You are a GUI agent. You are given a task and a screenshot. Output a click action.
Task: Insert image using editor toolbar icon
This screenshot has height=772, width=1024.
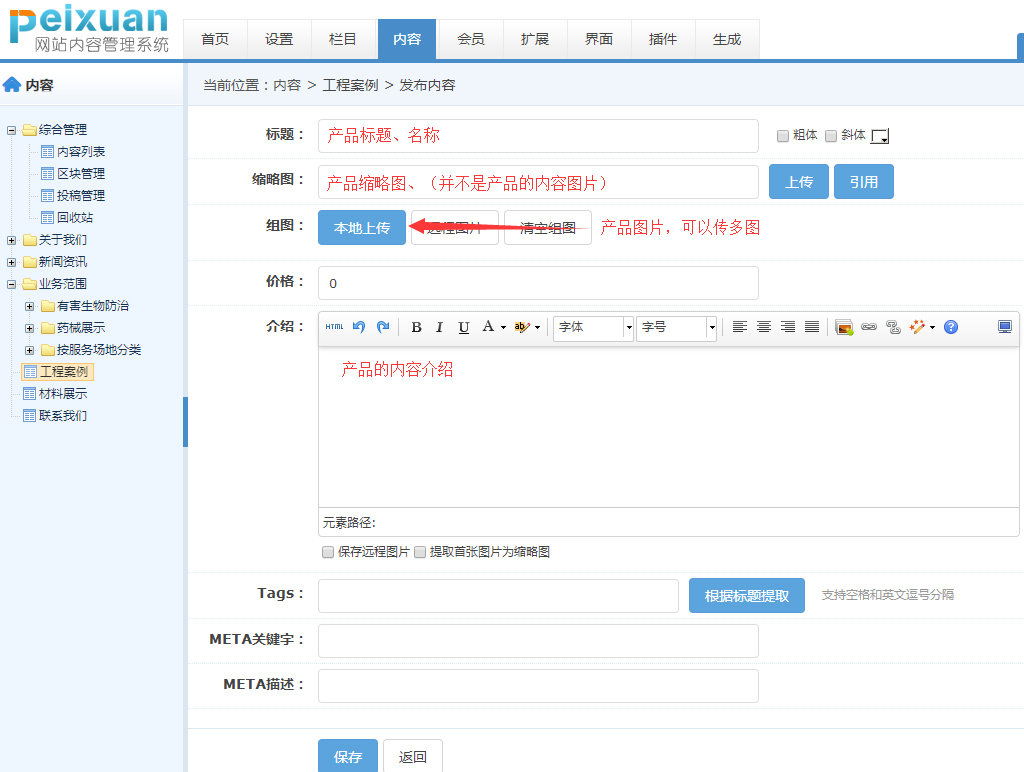pos(844,327)
